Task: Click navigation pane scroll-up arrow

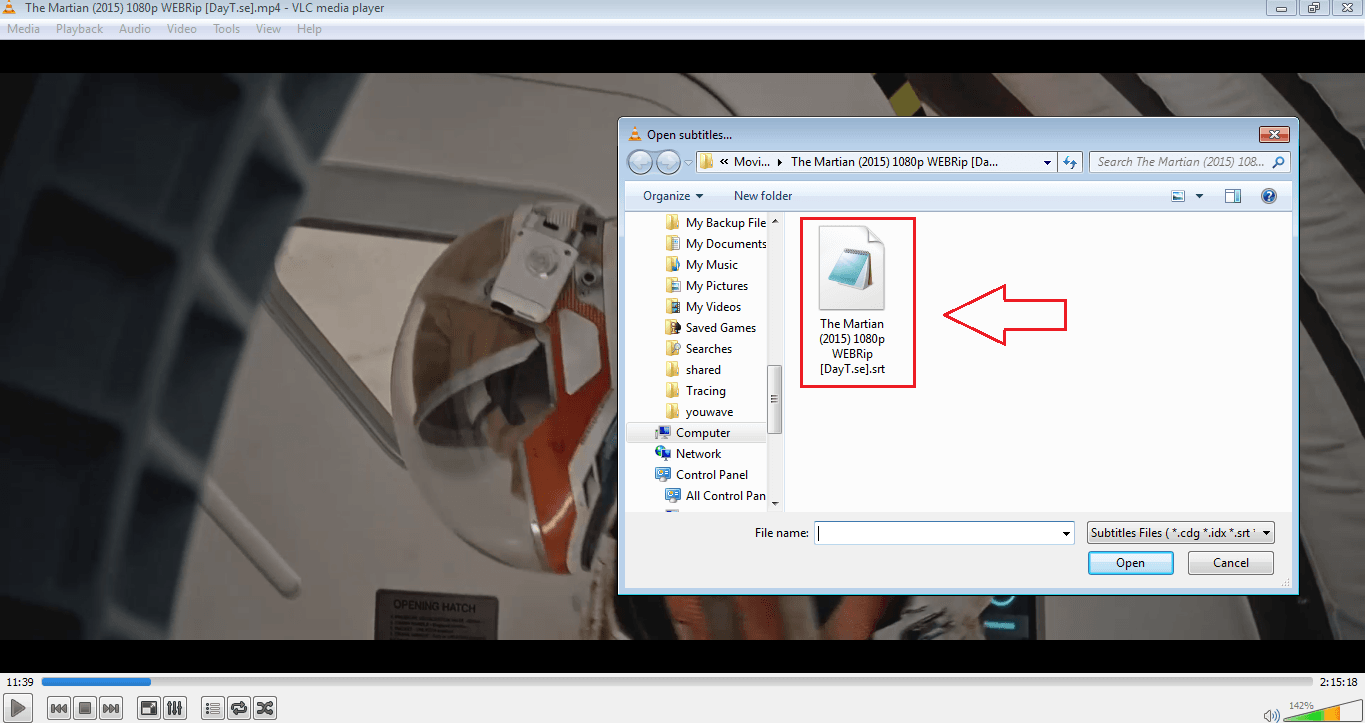Action: [x=775, y=219]
